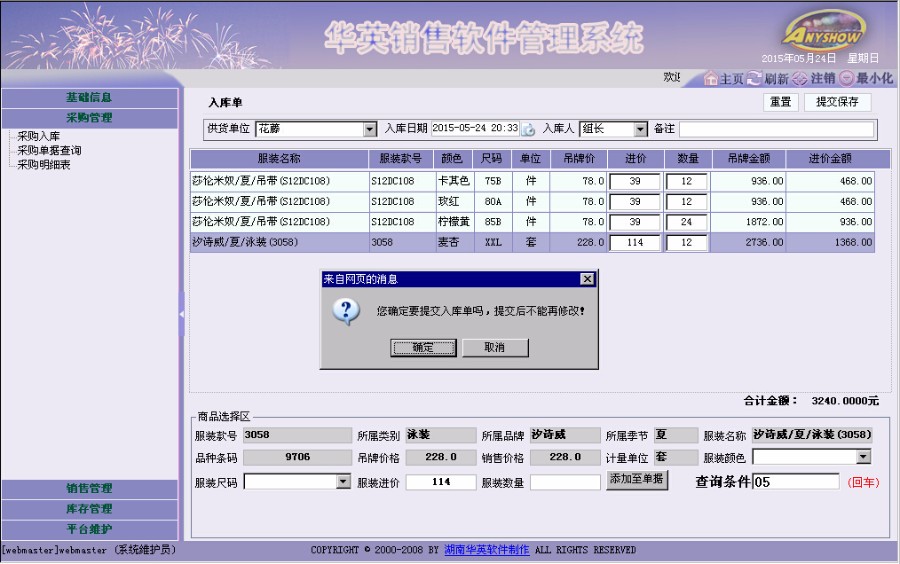Click the 注销 toolbar label
This screenshot has width=900, height=564.
click(x=823, y=79)
